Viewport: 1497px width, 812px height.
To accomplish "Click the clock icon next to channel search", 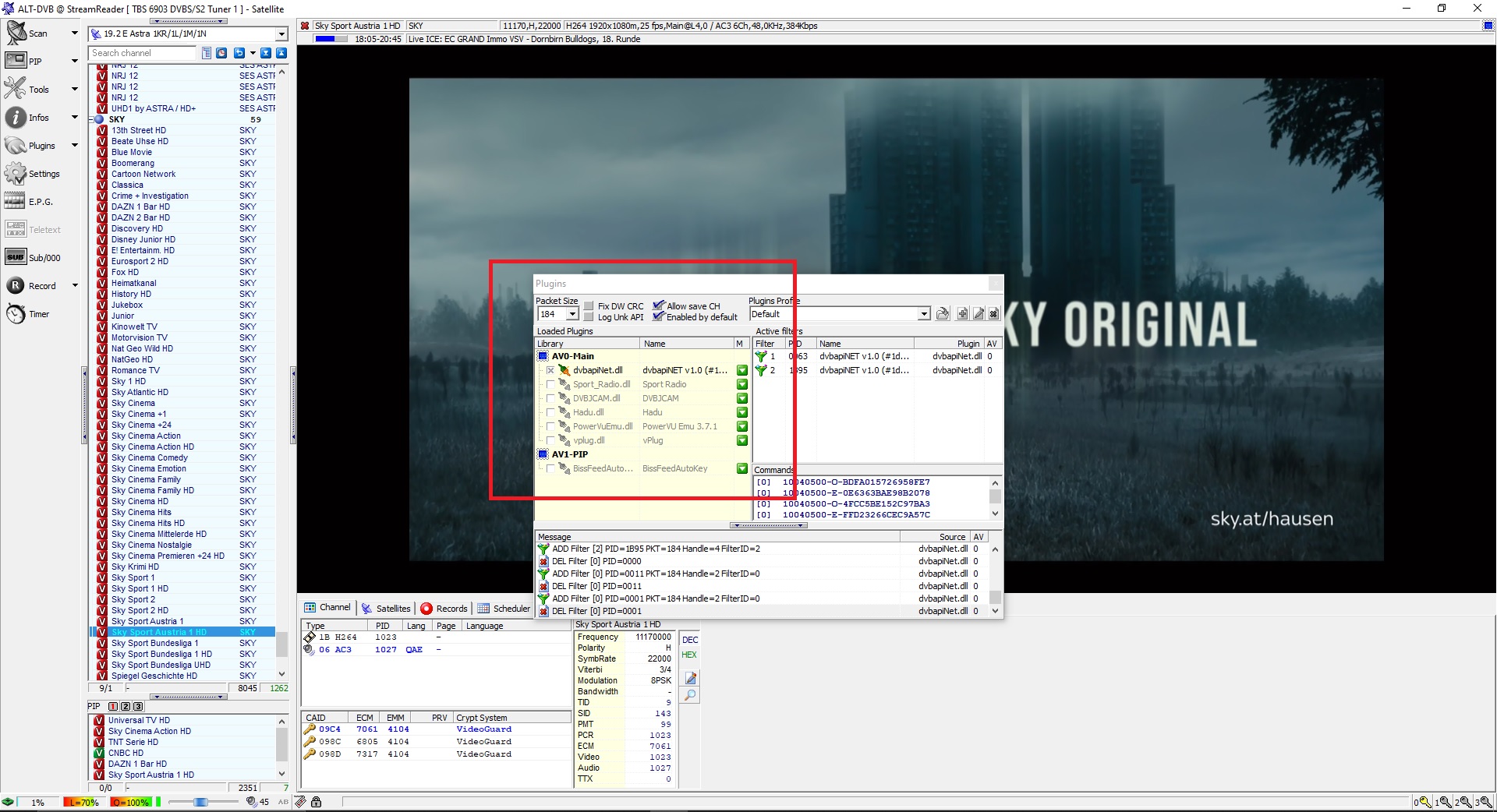I will (221, 53).
